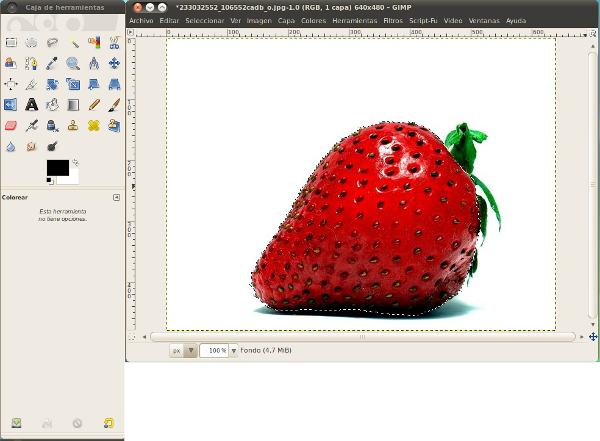The width and height of the screenshot is (600, 441).
Task: Swap foreground and background colors
Action: [75, 162]
